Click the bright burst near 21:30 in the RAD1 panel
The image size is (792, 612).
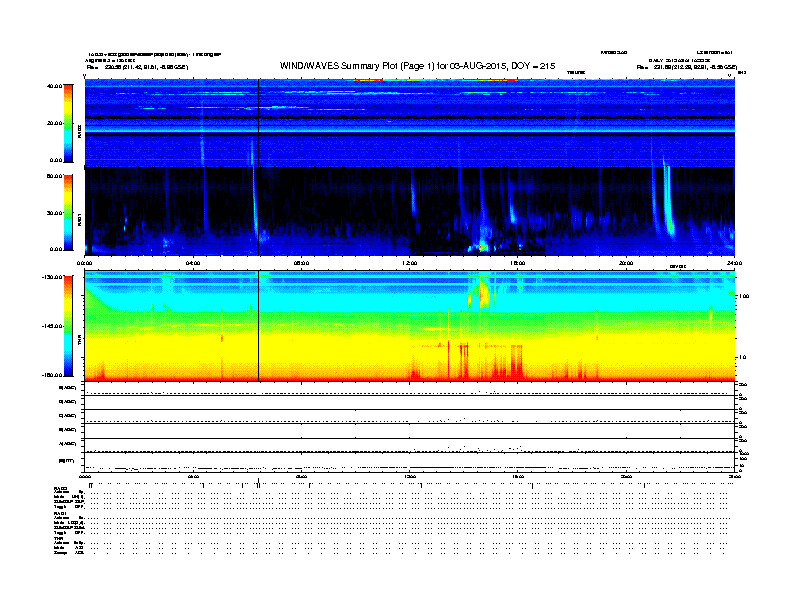[x=668, y=202]
